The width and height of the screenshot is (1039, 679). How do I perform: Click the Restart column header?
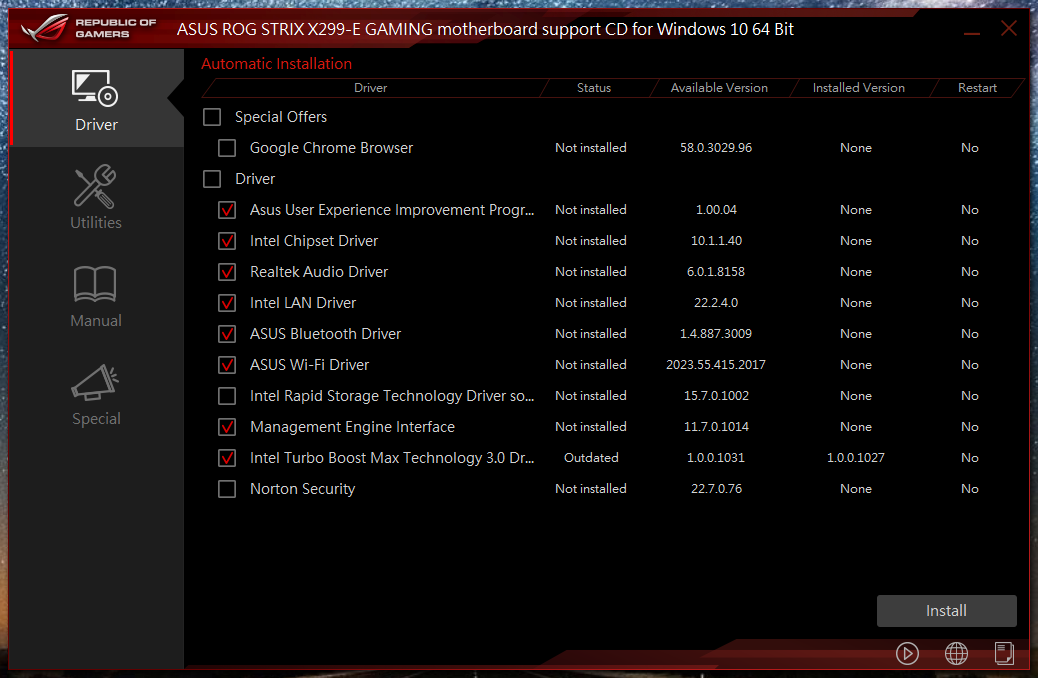click(977, 87)
